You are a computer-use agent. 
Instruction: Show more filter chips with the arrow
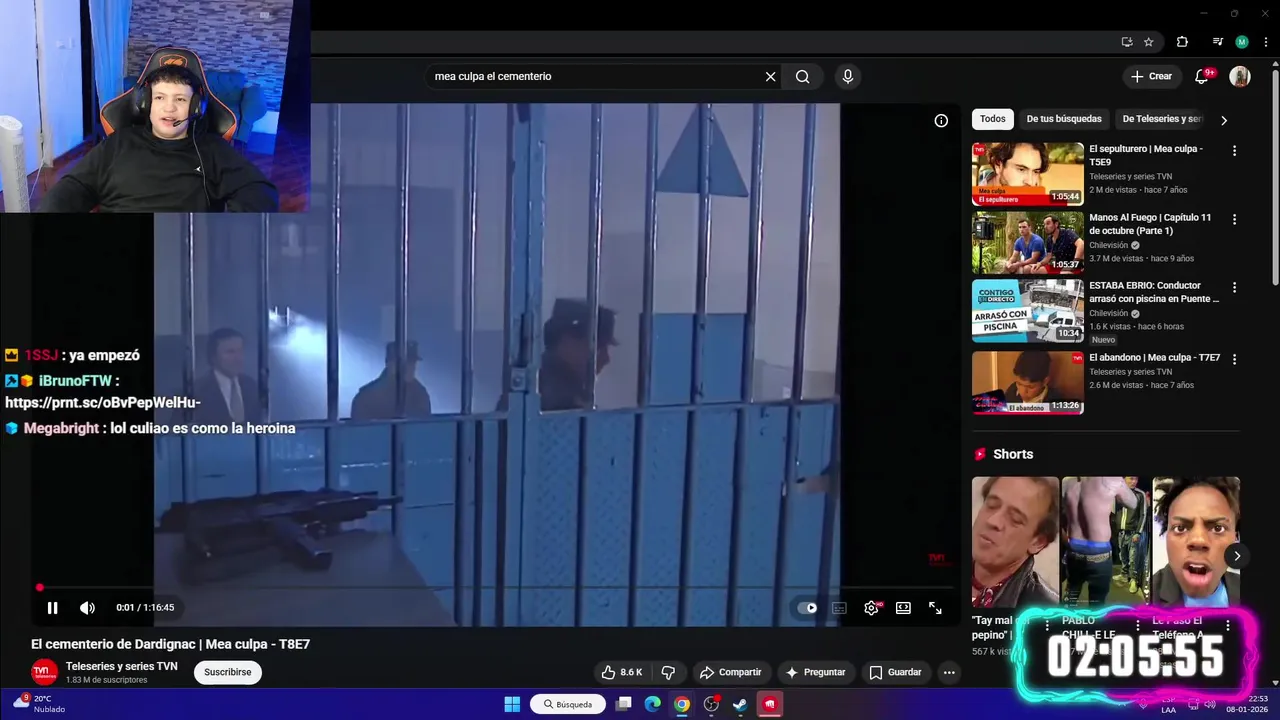pos(1224,120)
